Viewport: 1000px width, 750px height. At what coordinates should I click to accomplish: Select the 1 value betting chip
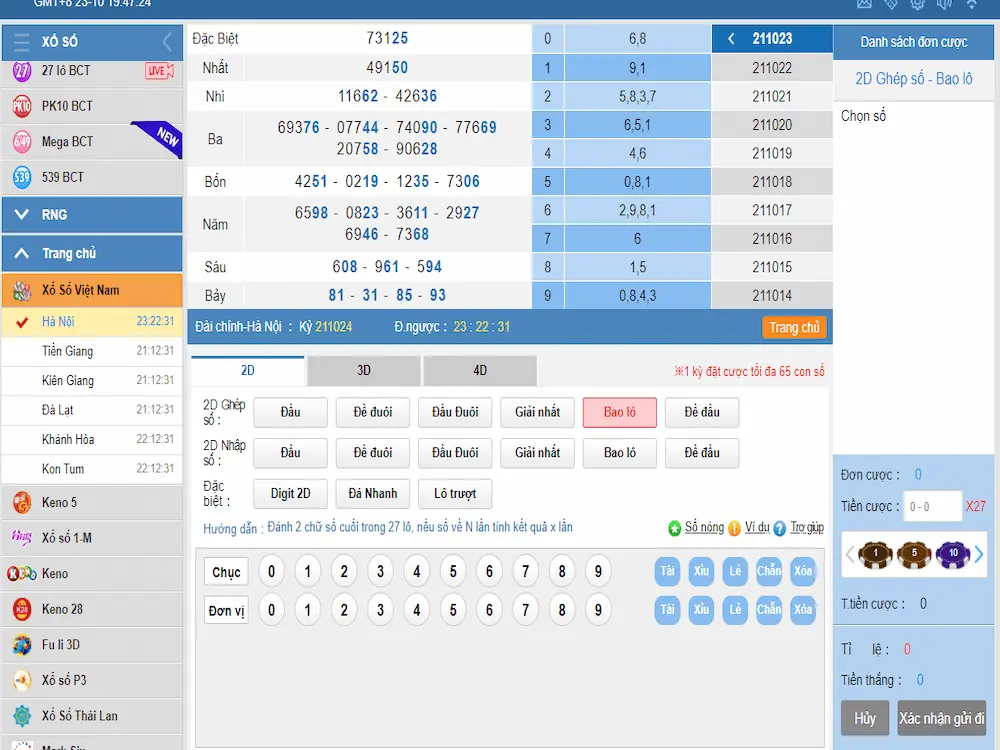coord(876,554)
